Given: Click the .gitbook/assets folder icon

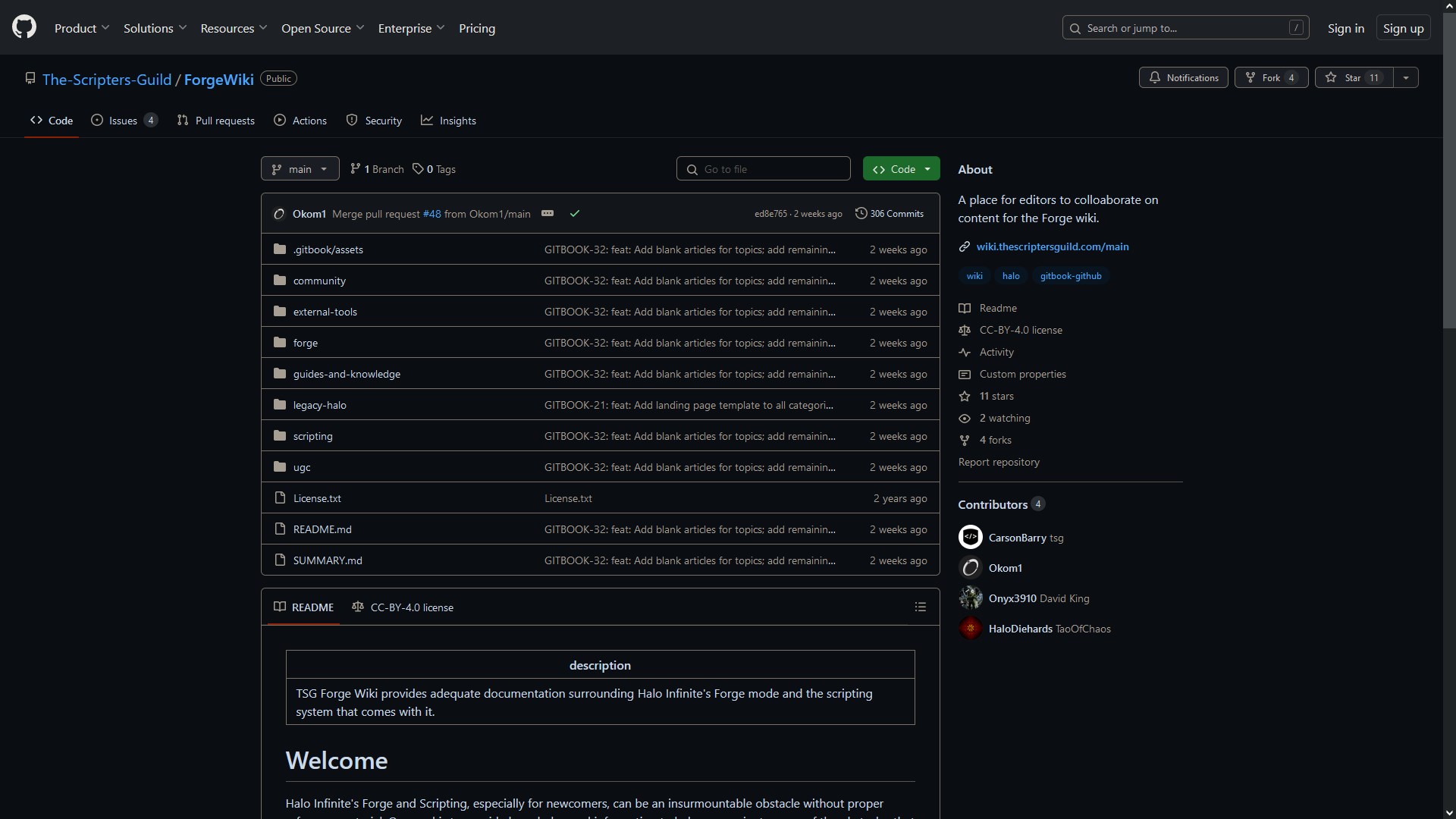Looking at the screenshot, I should pos(280,249).
